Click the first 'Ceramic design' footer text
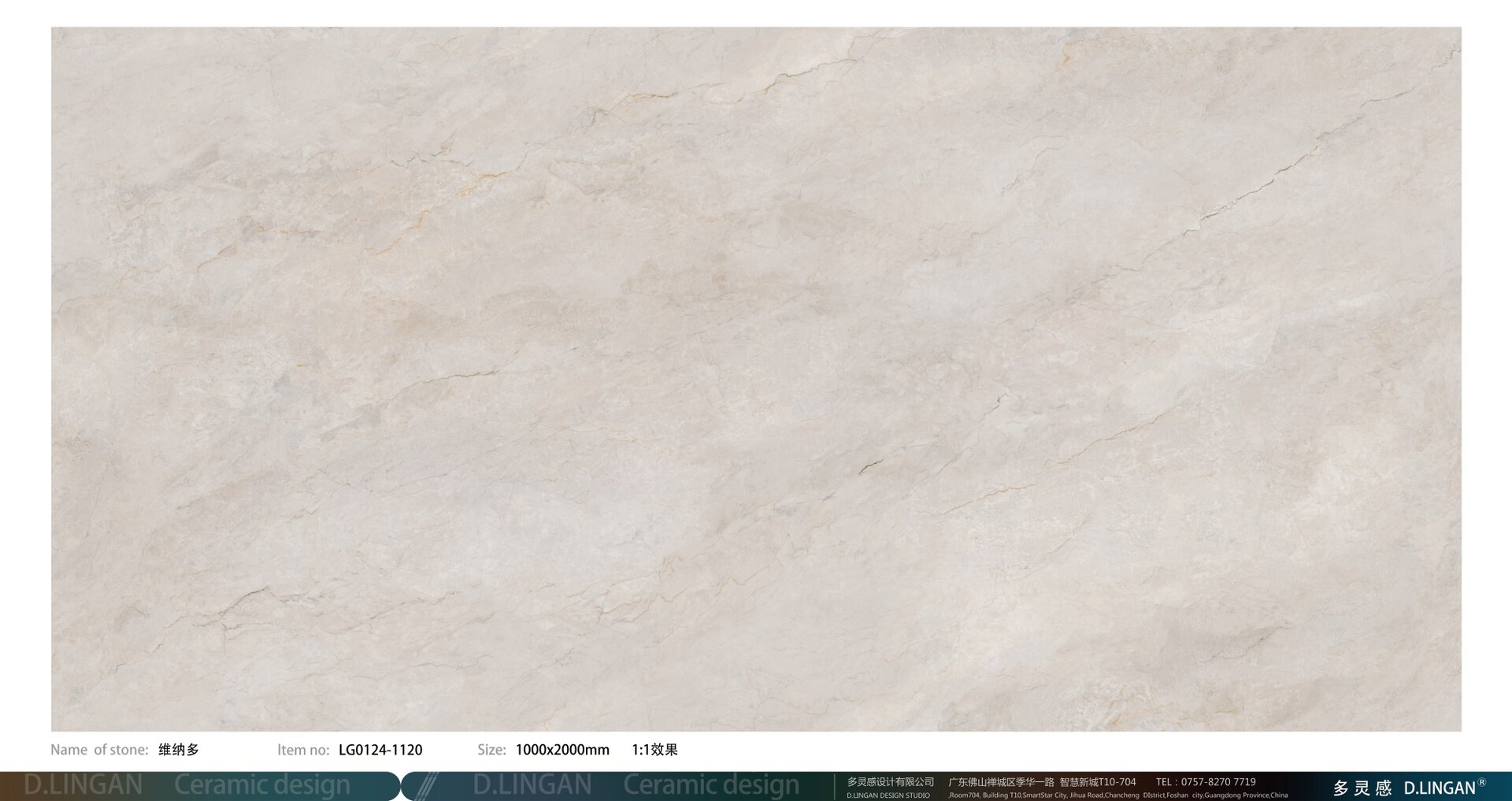Image resolution: width=1512 pixels, height=801 pixels. point(261,785)
